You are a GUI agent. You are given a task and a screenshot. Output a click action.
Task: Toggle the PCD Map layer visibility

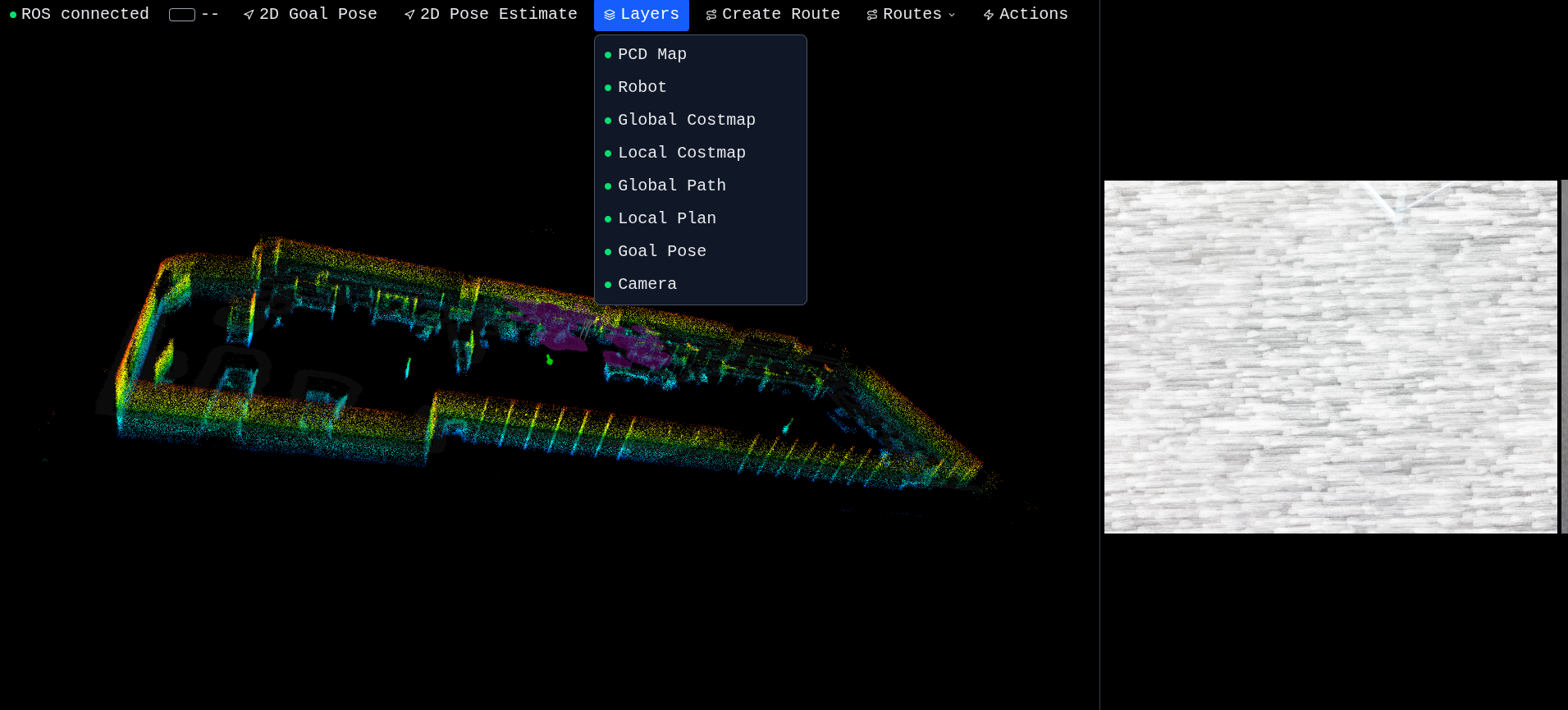(701, 54)
